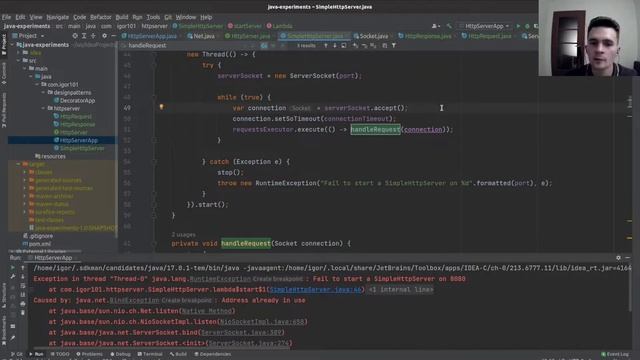The height and width of the screenshot is (360, 640).
Task: Toggle the Match Case search option
Action: (264, 46)
